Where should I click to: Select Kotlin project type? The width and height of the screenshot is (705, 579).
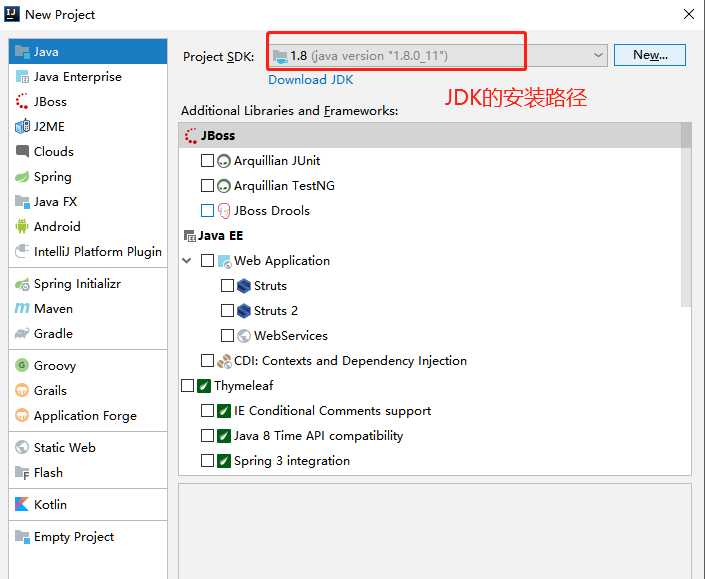[88, 504]
